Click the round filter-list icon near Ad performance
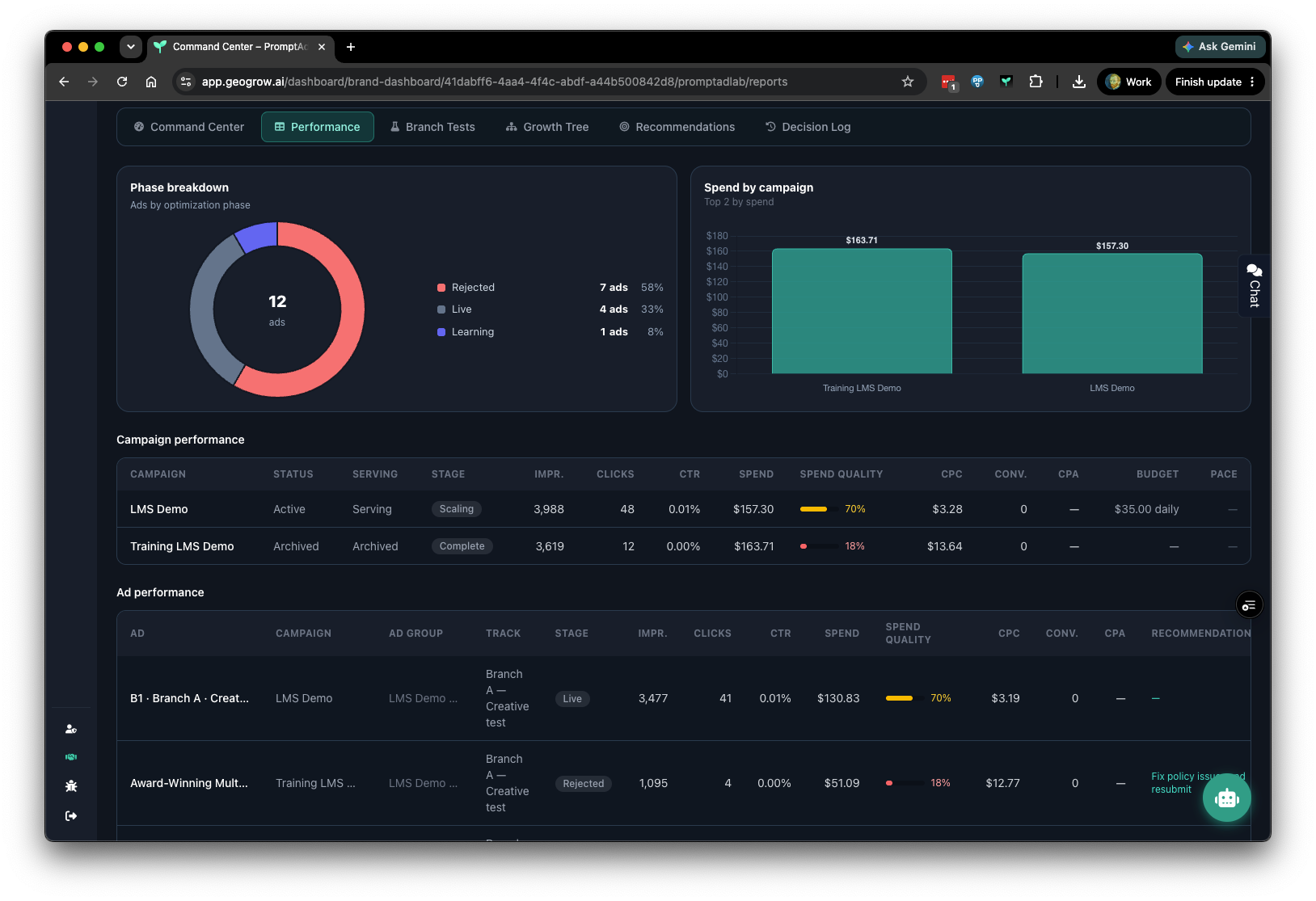Viewport: 1316px width, 901px height. point(1250,604)
